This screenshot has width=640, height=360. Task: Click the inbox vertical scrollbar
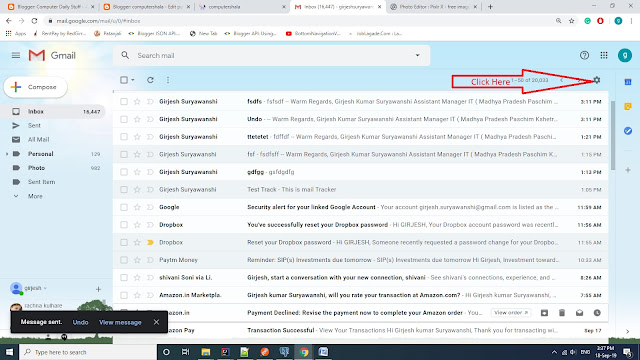tap(612, 136)
